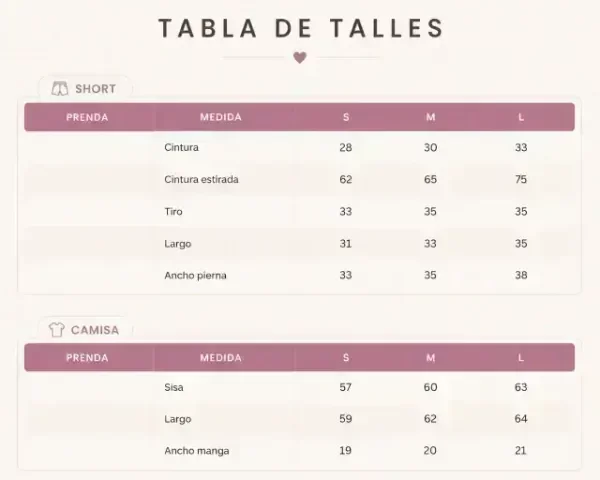Click the Tiro measurement label
Screen dimensions: 600x480
coord(173,211)
